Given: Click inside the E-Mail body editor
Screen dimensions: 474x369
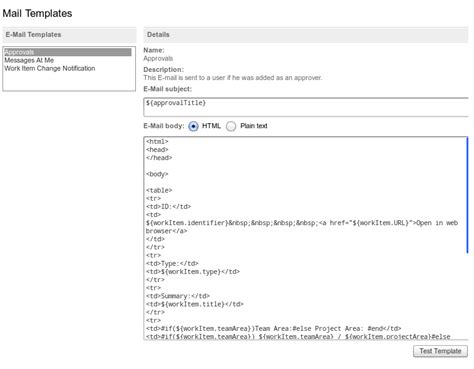Looking at the screenshot, I should point(305,238).
